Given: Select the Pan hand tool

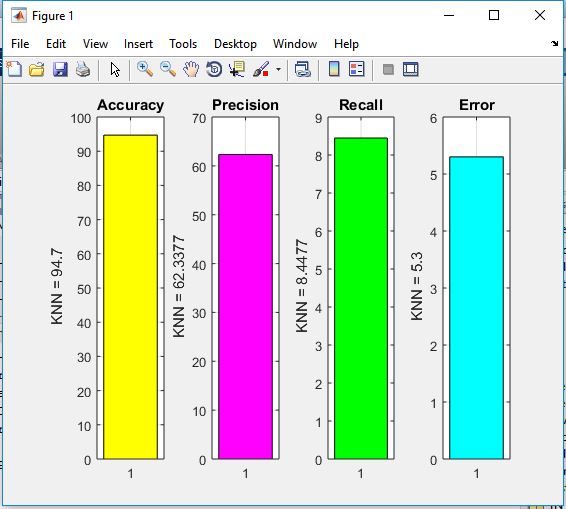Looking at the screenshot, I should tap(191, 69).
